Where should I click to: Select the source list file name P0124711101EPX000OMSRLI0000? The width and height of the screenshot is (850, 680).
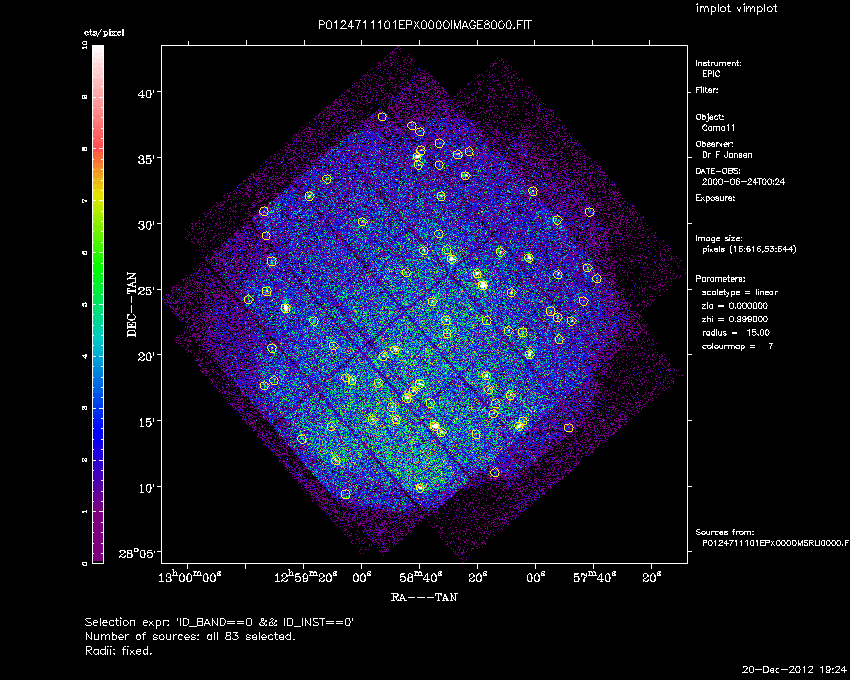point(775,543)
